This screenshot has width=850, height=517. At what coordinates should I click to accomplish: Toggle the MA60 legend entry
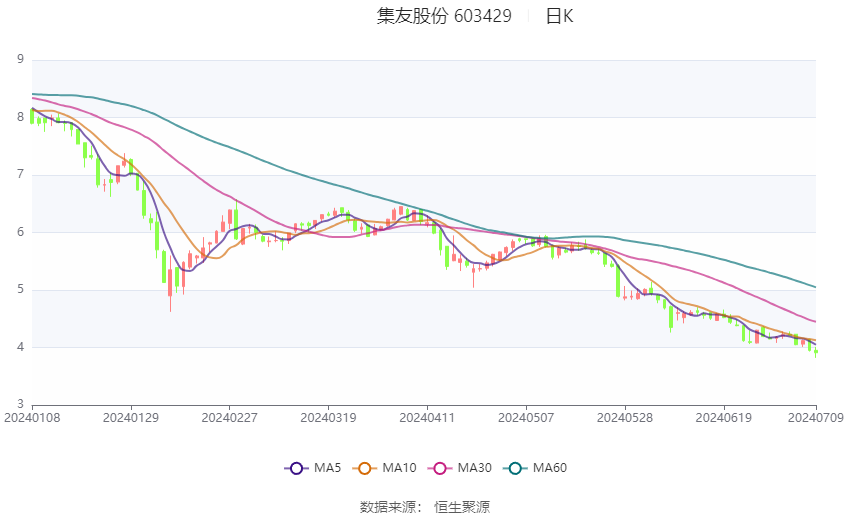(x=535, y=468)
